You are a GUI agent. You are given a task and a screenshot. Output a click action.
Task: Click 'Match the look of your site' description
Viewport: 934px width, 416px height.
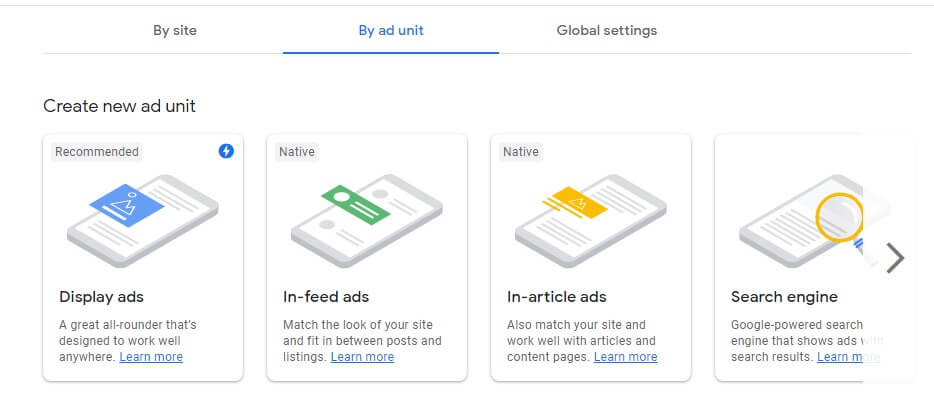[362, 341]
